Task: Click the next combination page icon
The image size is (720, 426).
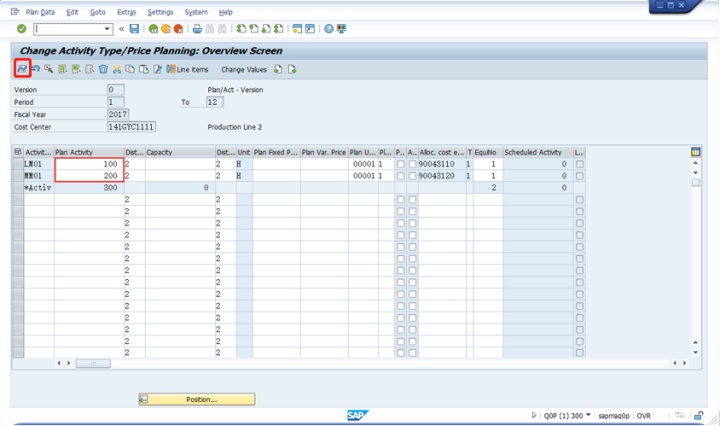Action: [292, 69]
